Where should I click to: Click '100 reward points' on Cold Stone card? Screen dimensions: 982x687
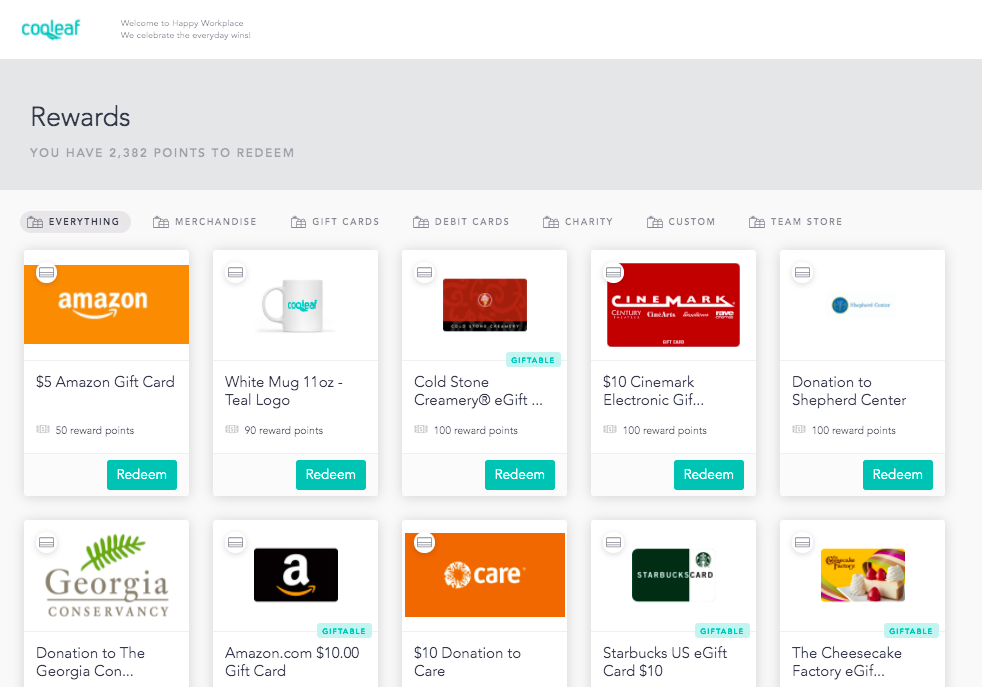(476, 430)
